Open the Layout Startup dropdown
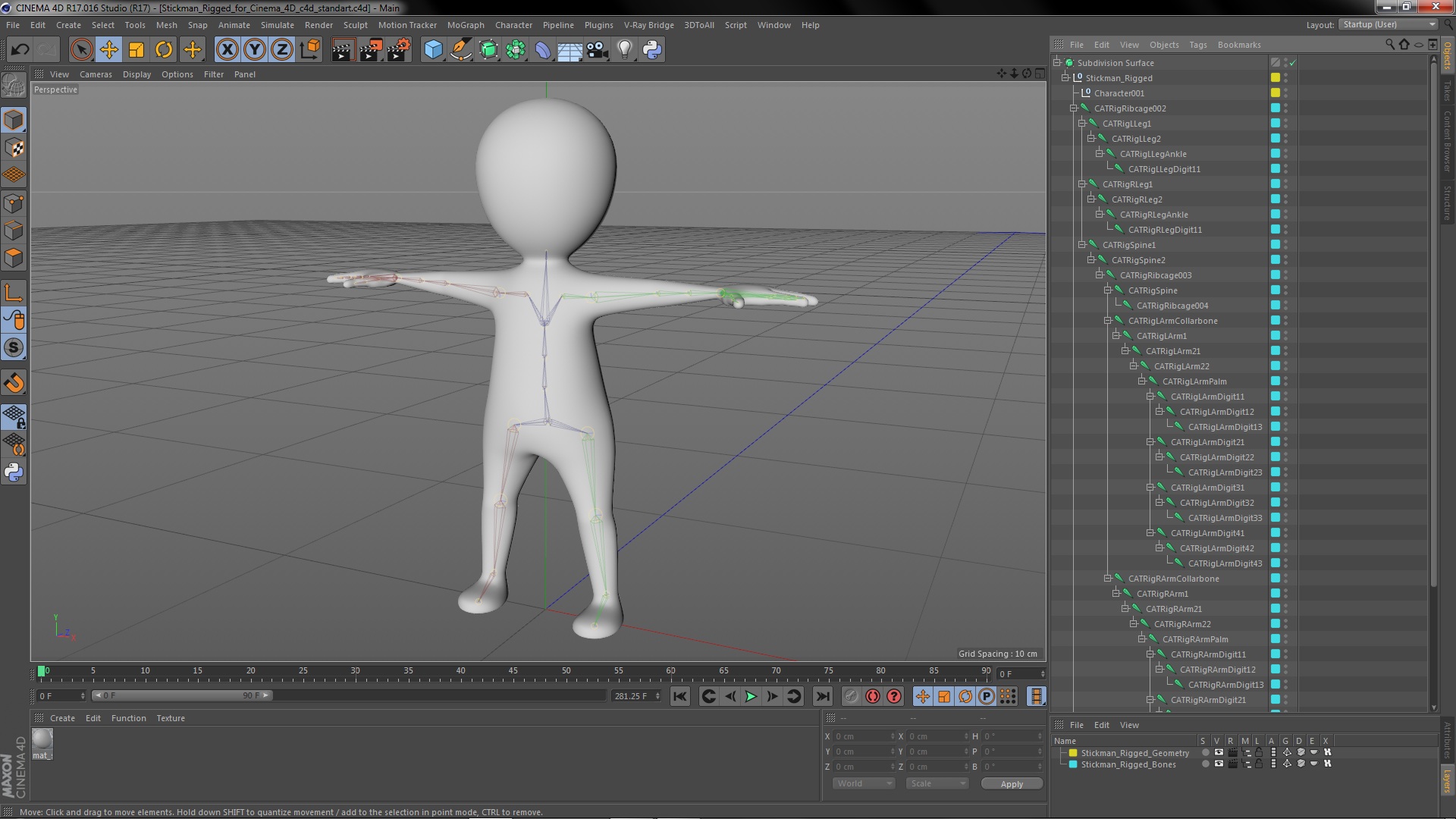This screenshot has height=819, width=1456. (1388, 25)
